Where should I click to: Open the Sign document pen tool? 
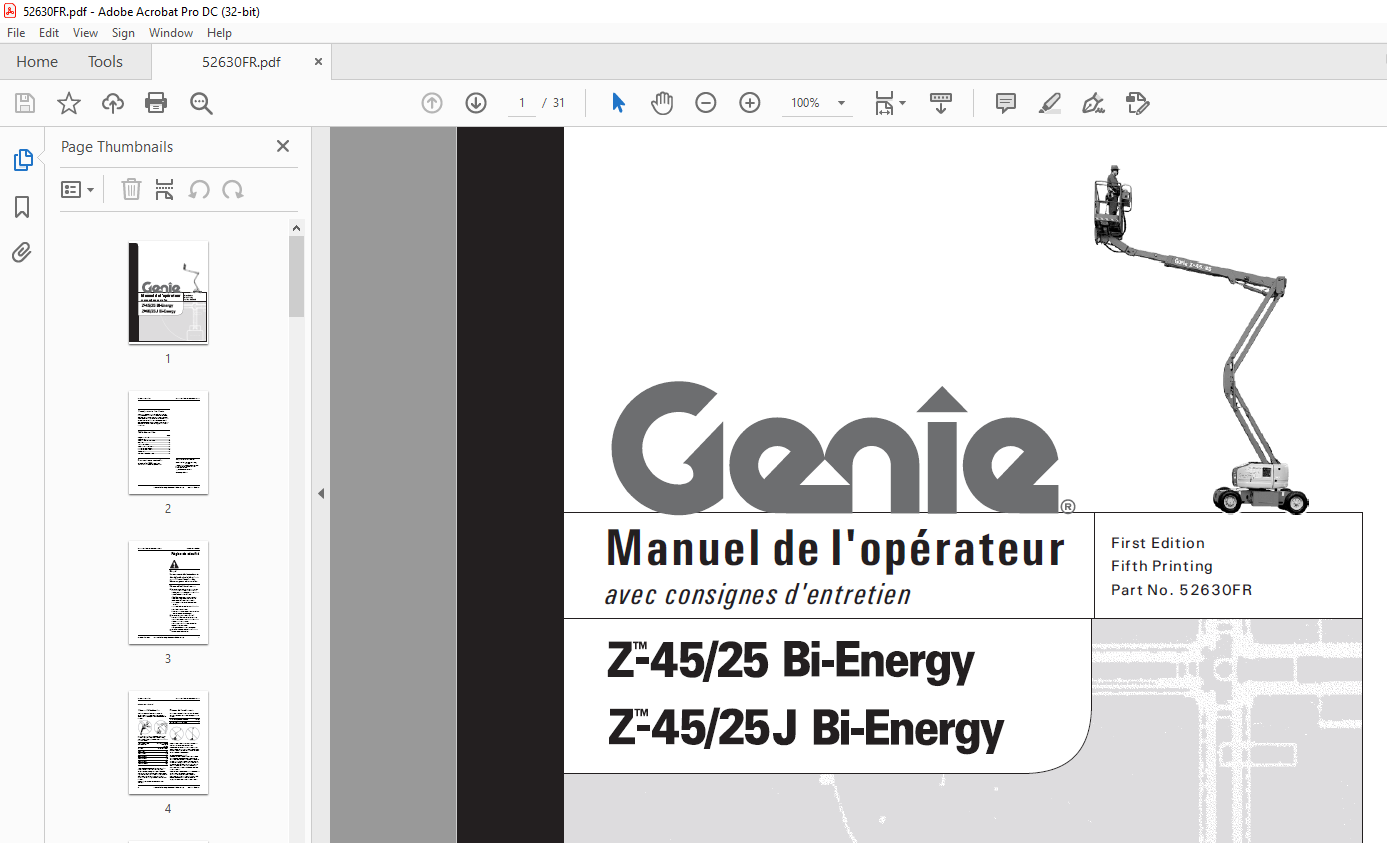(1093, 103)
